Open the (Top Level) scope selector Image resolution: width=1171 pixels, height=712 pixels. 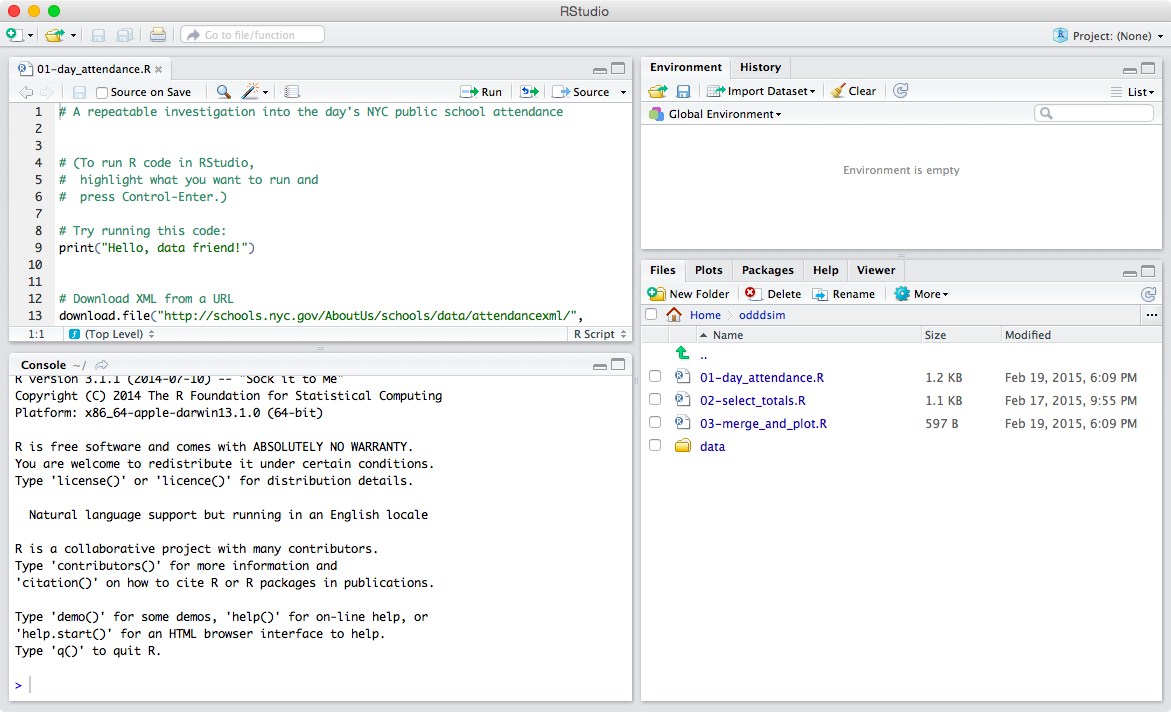111,334
